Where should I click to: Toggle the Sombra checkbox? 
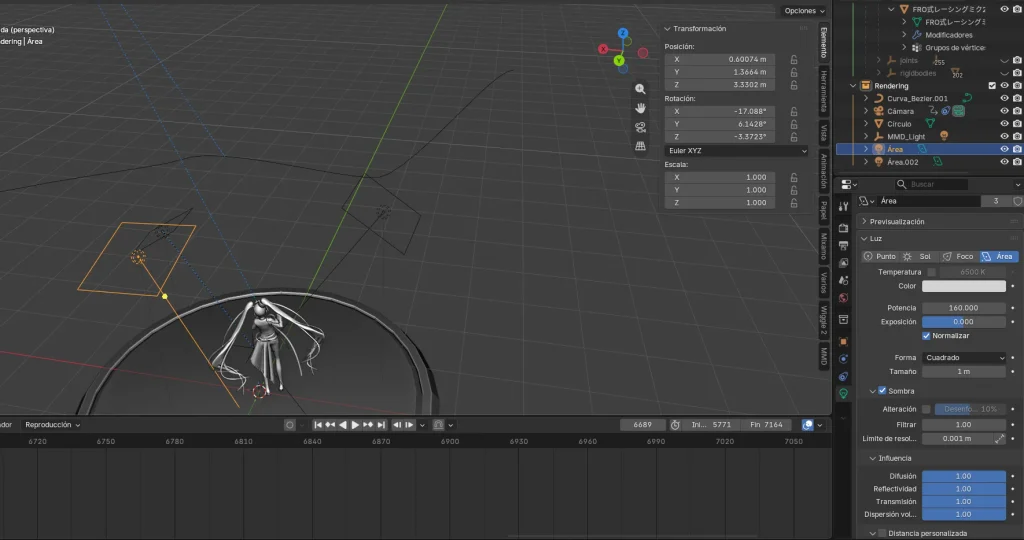click(882, 390)
